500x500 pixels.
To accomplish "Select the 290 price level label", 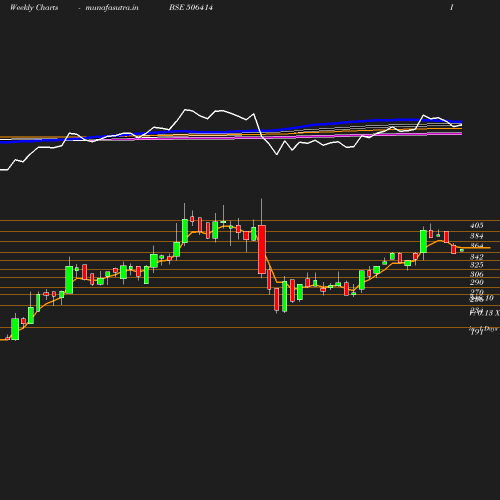I will 477,282.
